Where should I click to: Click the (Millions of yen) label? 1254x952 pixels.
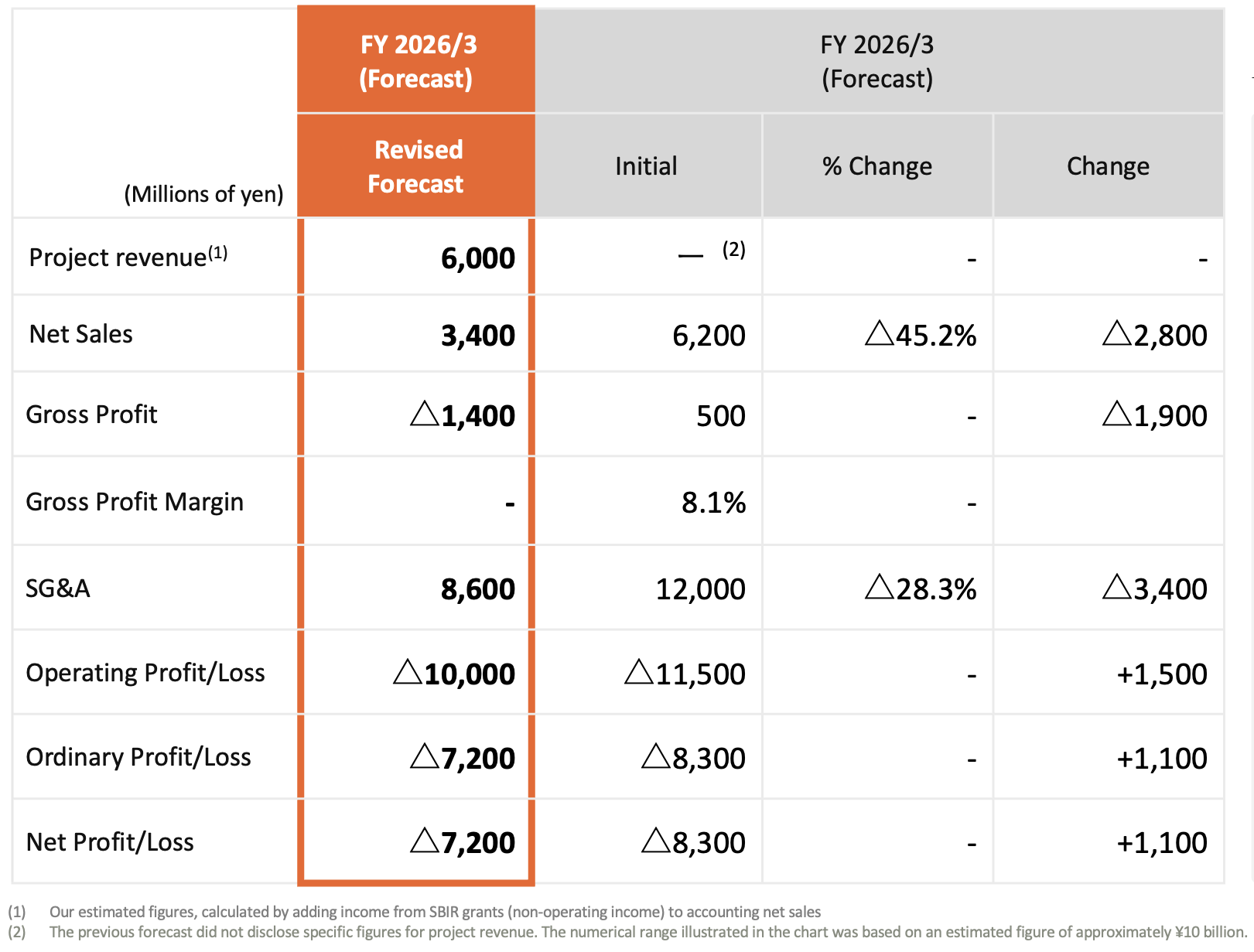(x=203, y=194)
